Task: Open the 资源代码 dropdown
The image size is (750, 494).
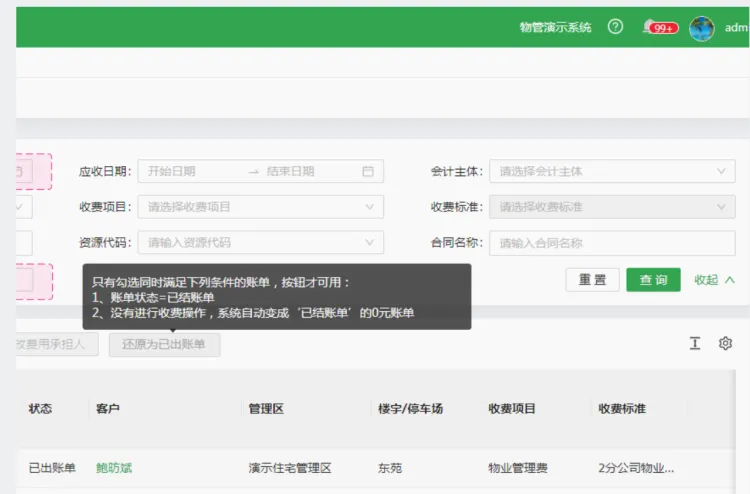Action: coord(261,242)
